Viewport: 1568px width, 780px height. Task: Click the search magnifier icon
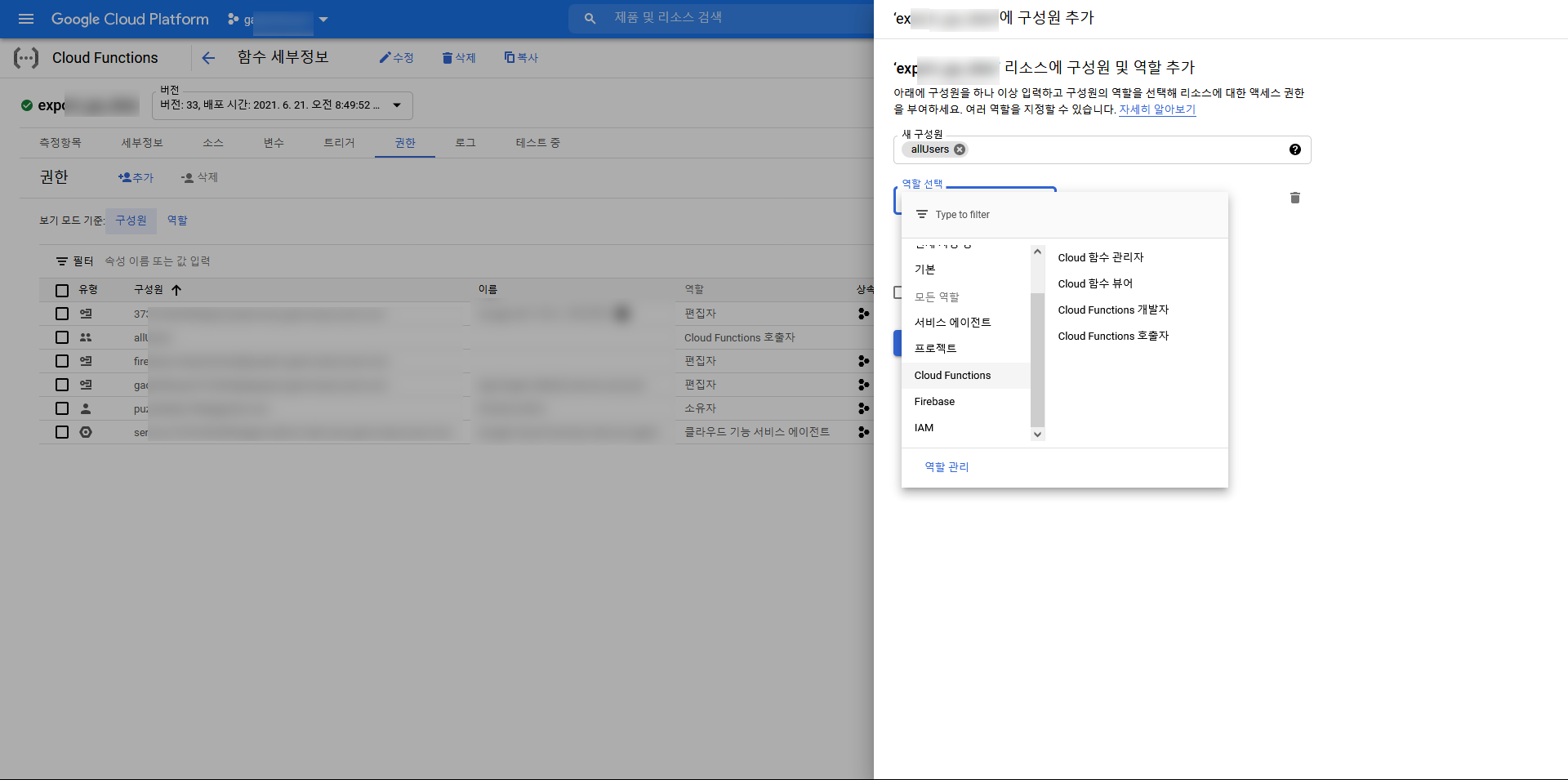[590, 18]
